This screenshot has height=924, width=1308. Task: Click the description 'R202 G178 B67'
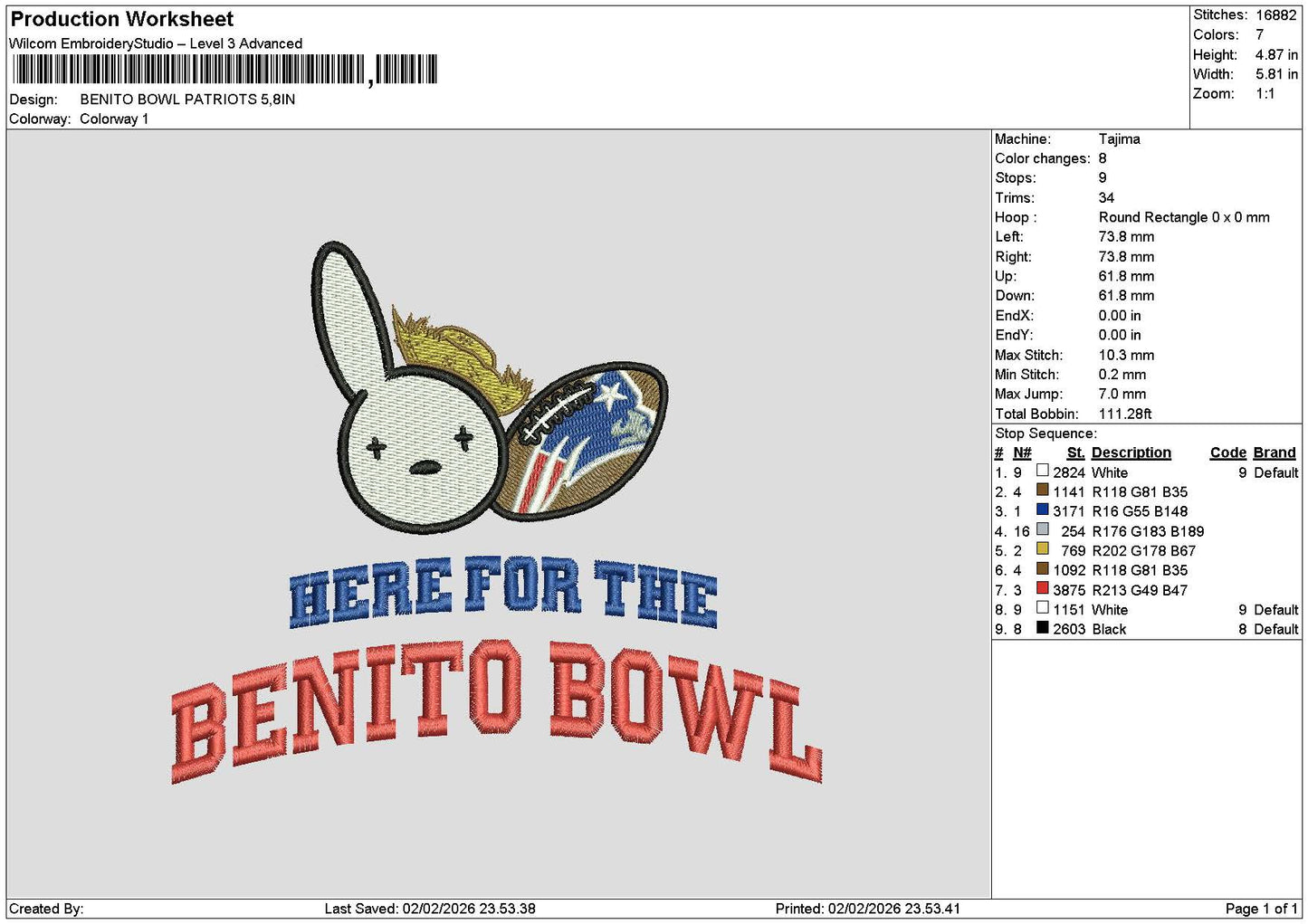tap(1144, 551)
